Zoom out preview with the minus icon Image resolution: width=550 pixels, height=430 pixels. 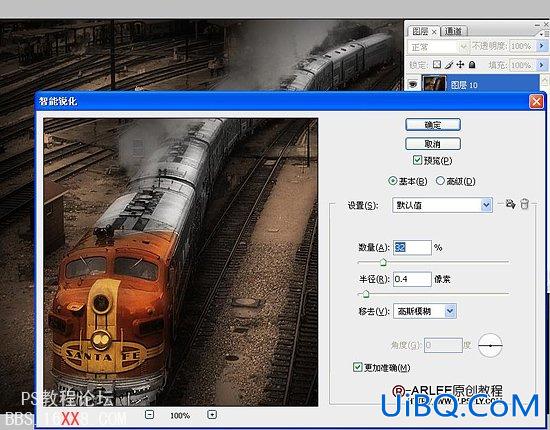(149, 415)
